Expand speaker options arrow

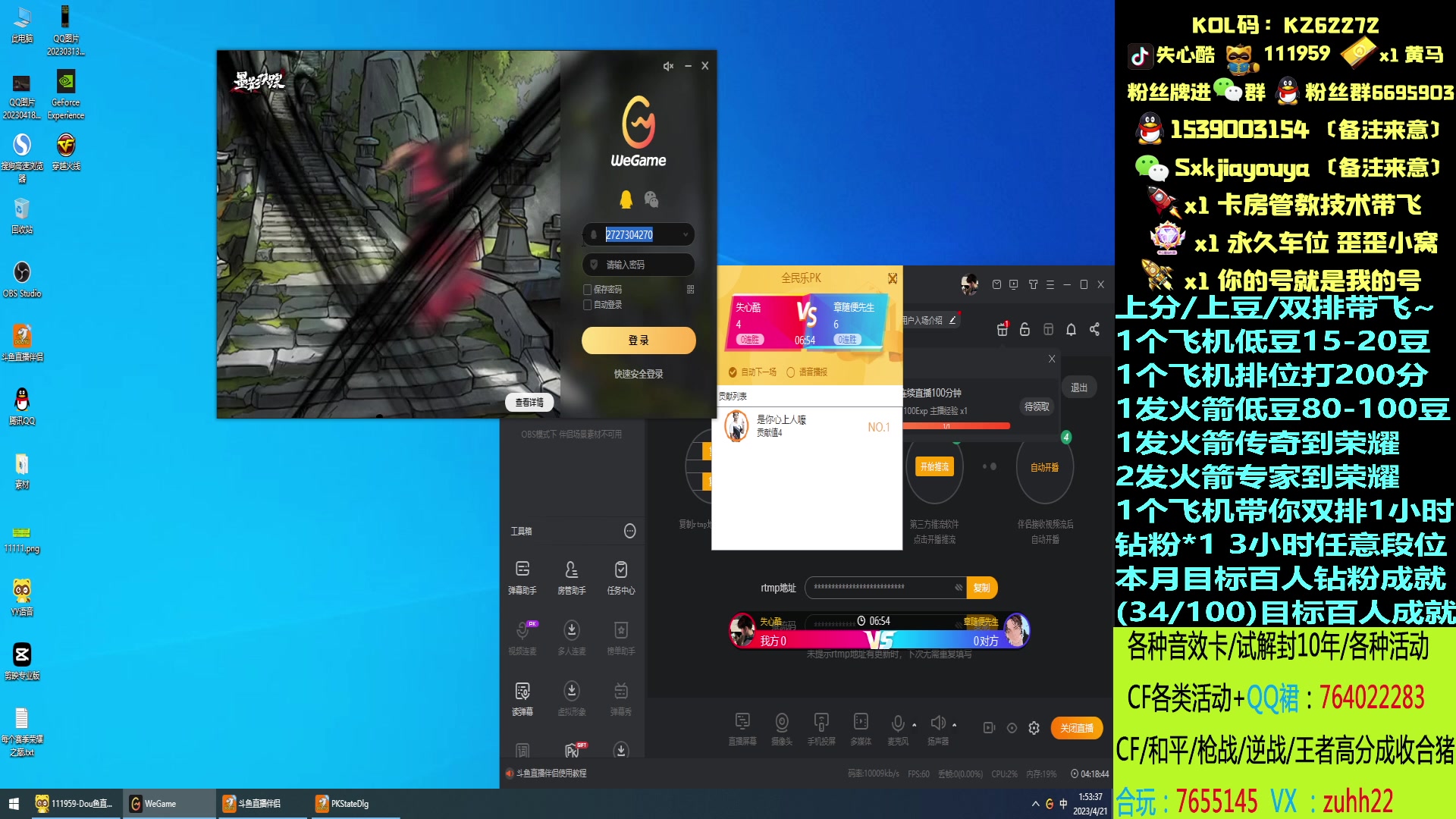(x=954, y=724)
